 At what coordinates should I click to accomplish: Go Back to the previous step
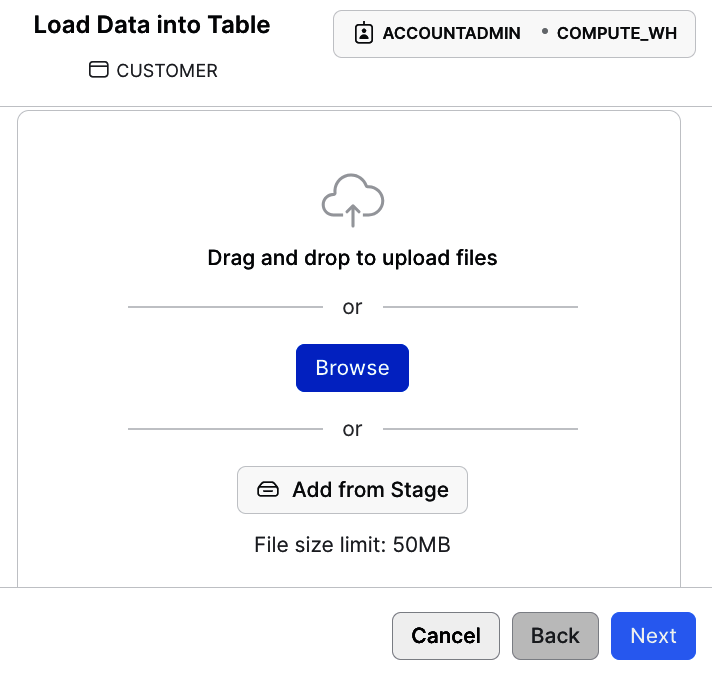555,636
